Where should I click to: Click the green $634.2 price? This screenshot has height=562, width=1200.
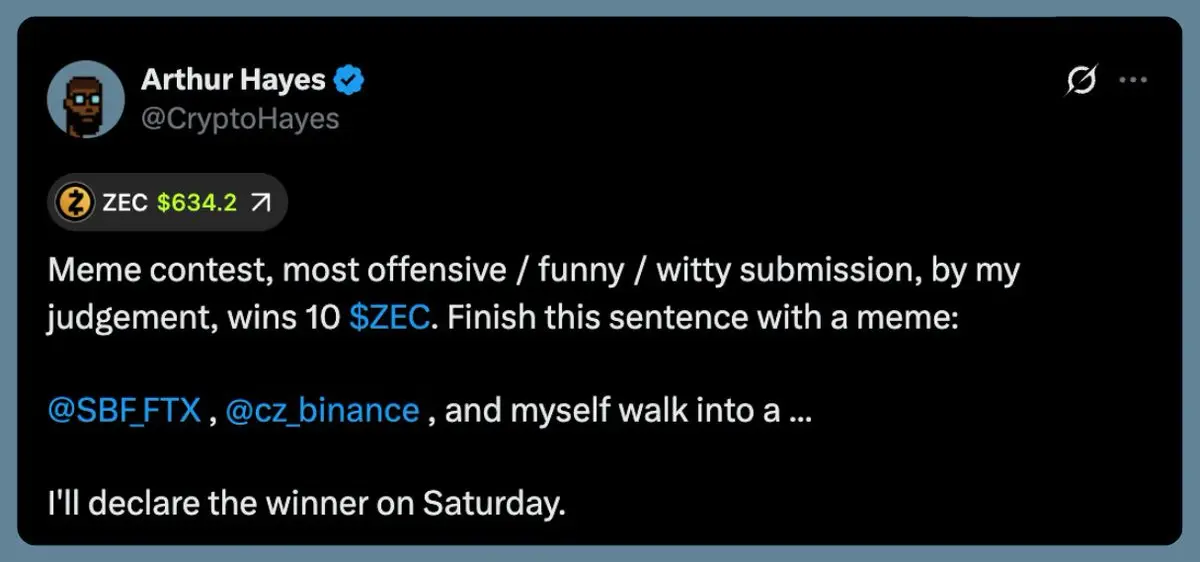tap(197, 203)
